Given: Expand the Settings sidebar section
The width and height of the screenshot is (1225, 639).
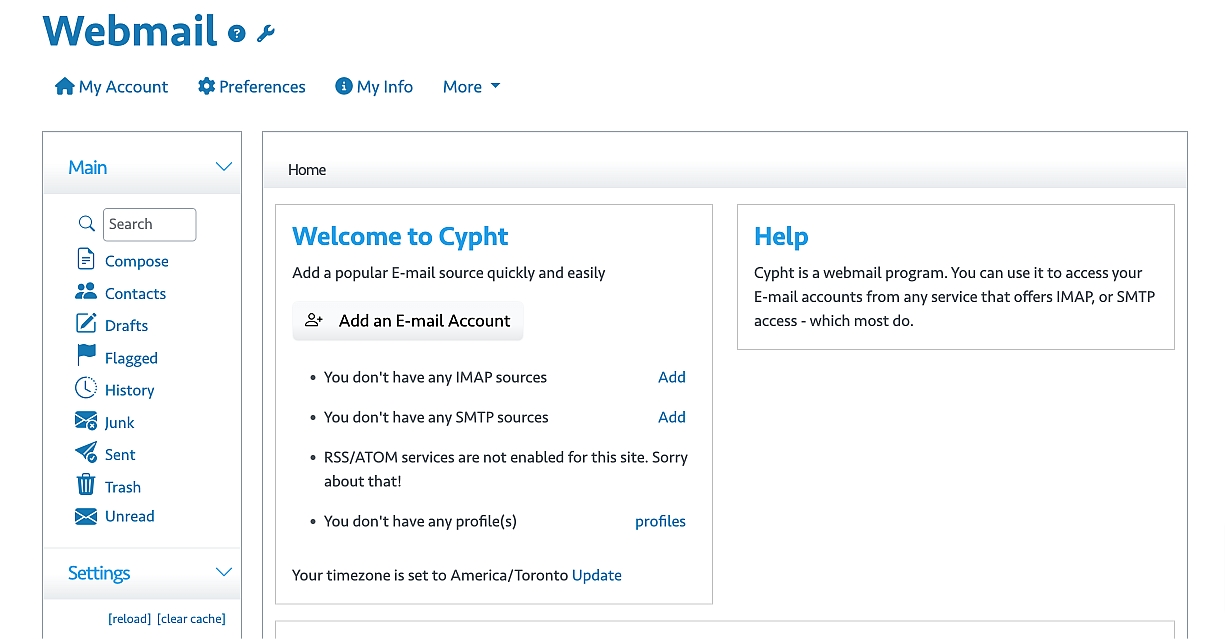Looking at the screenshot, I should [x=224, y=573].
